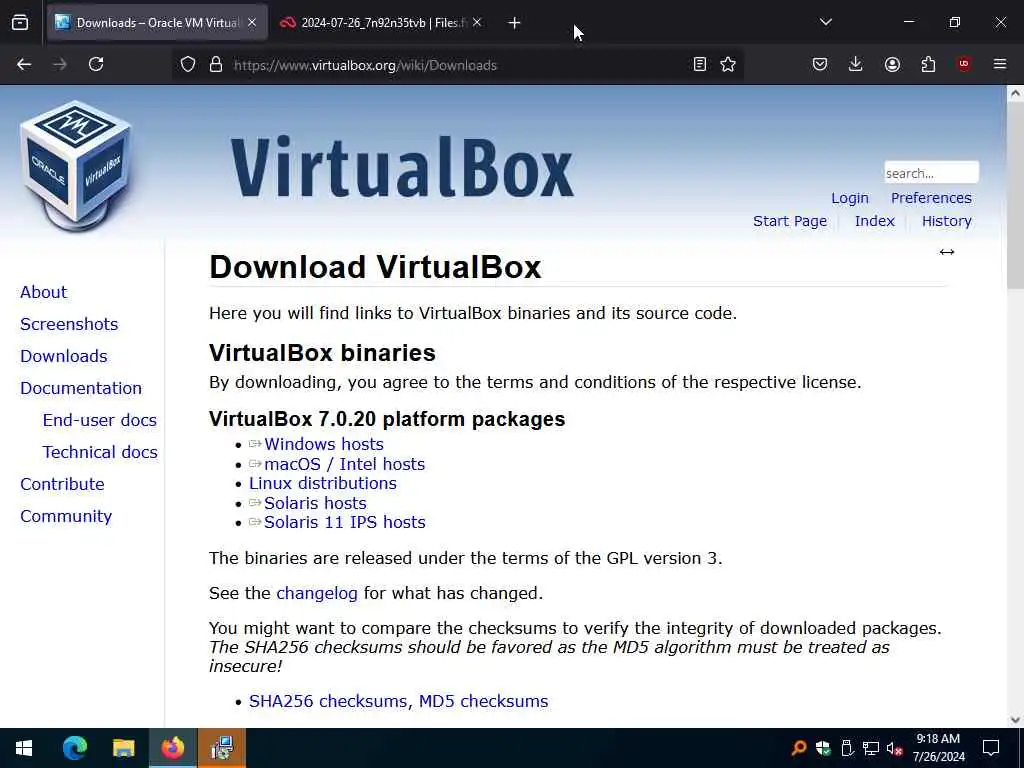Expand the list all tabs chevron

(x=825, y=22)
